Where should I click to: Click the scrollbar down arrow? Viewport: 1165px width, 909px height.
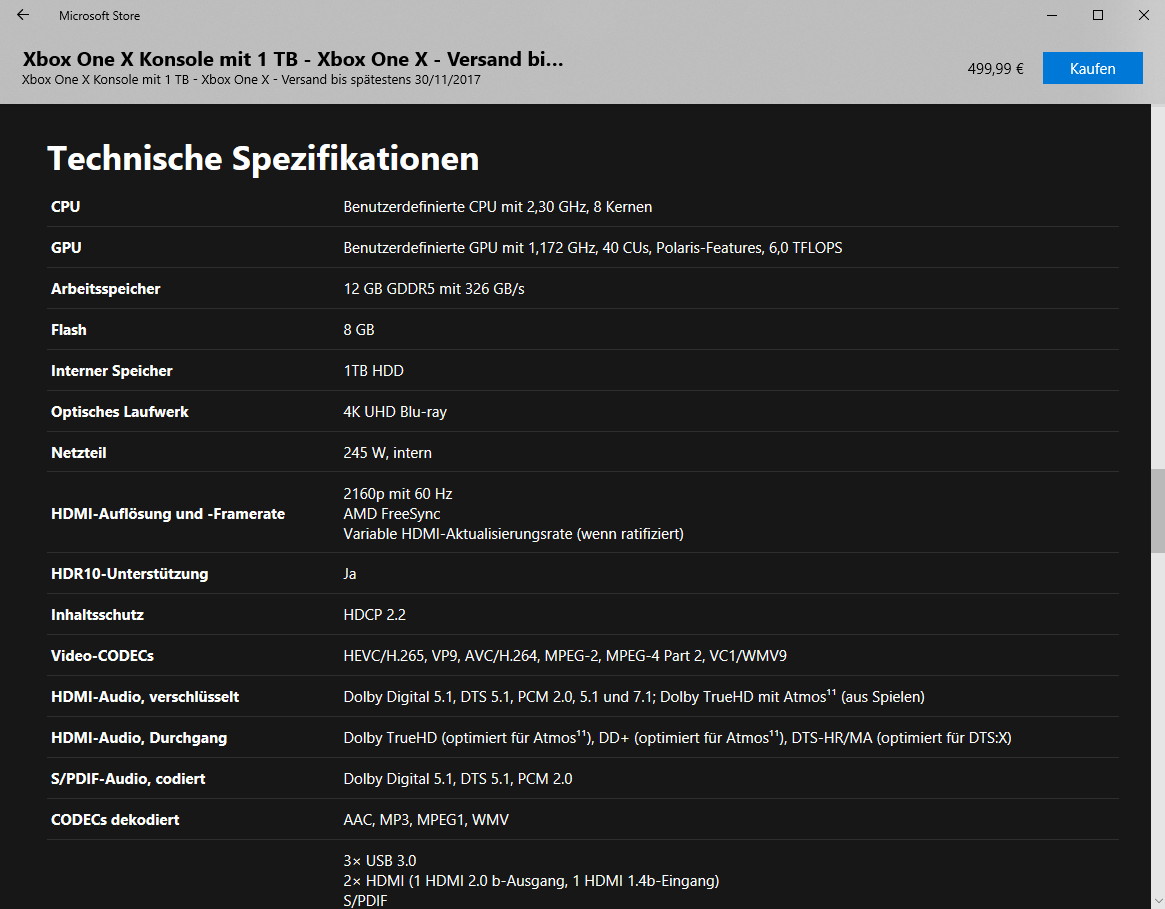point(1158,902)
